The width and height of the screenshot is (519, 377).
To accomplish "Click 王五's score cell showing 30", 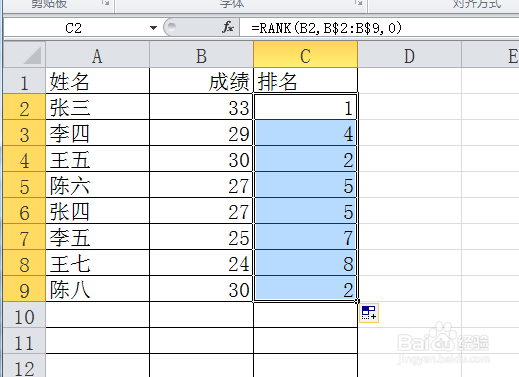I will 201,159.
